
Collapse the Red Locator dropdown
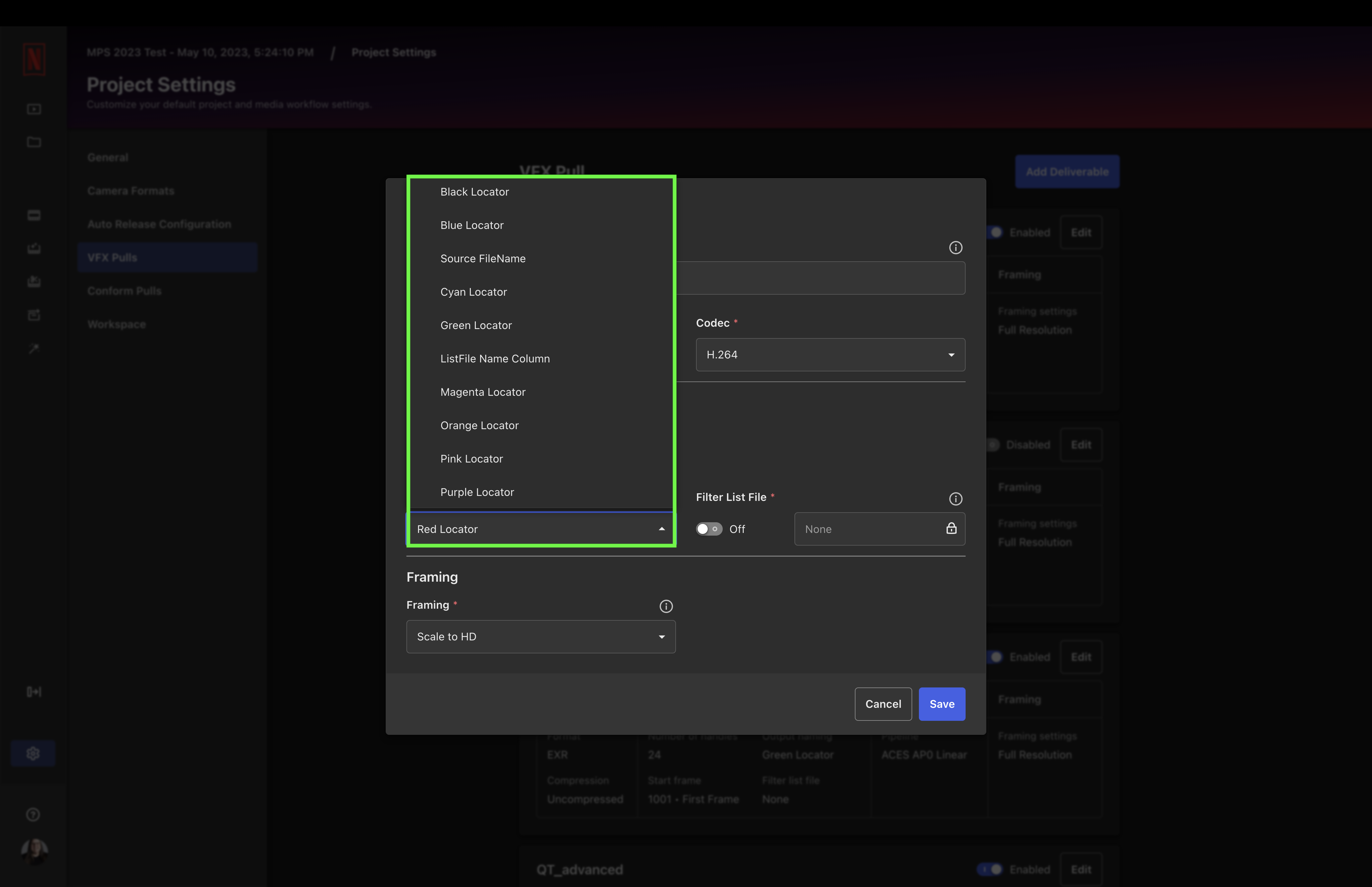(541, 529)
